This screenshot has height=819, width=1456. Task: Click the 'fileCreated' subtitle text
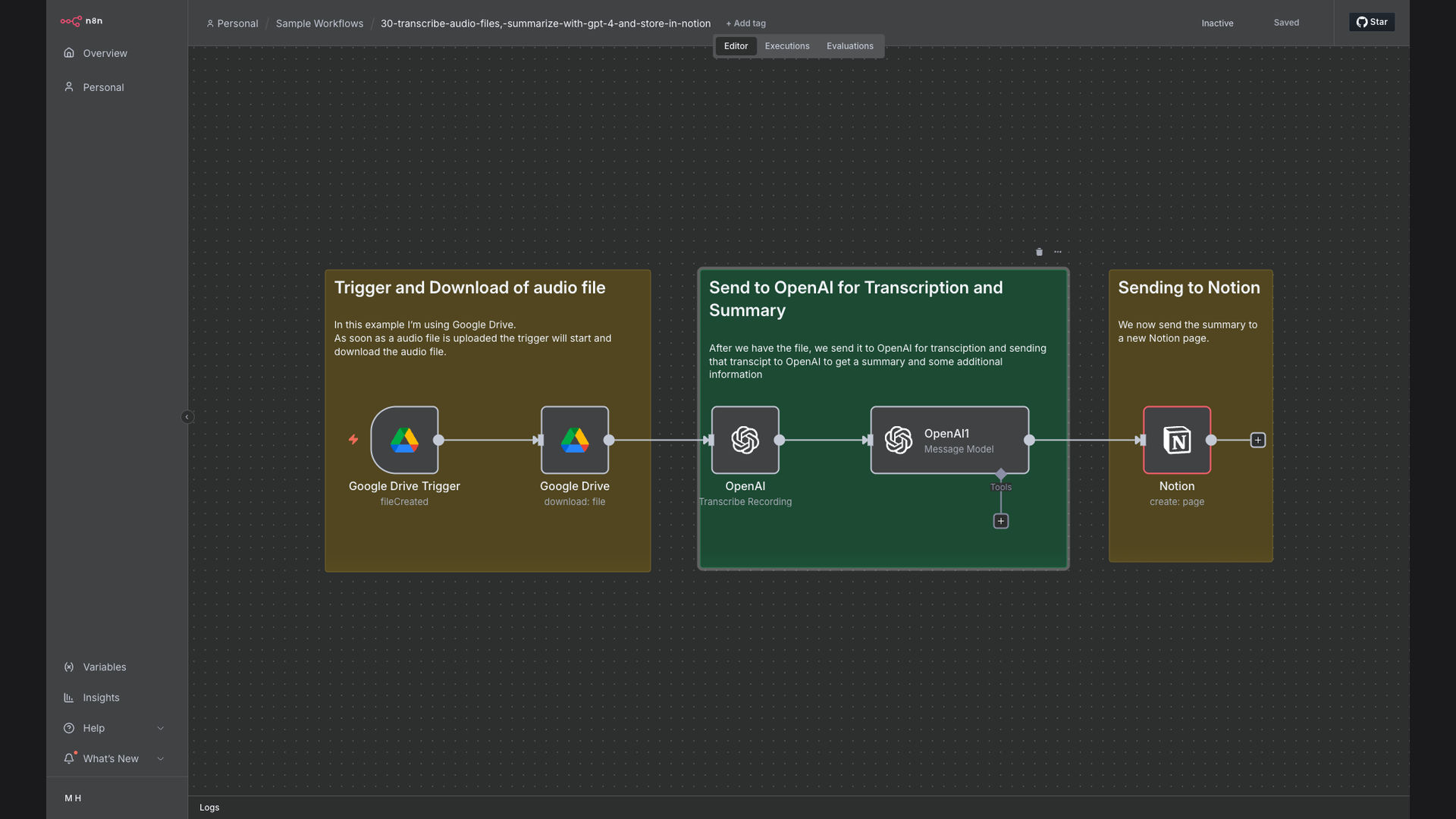point(404,502)
